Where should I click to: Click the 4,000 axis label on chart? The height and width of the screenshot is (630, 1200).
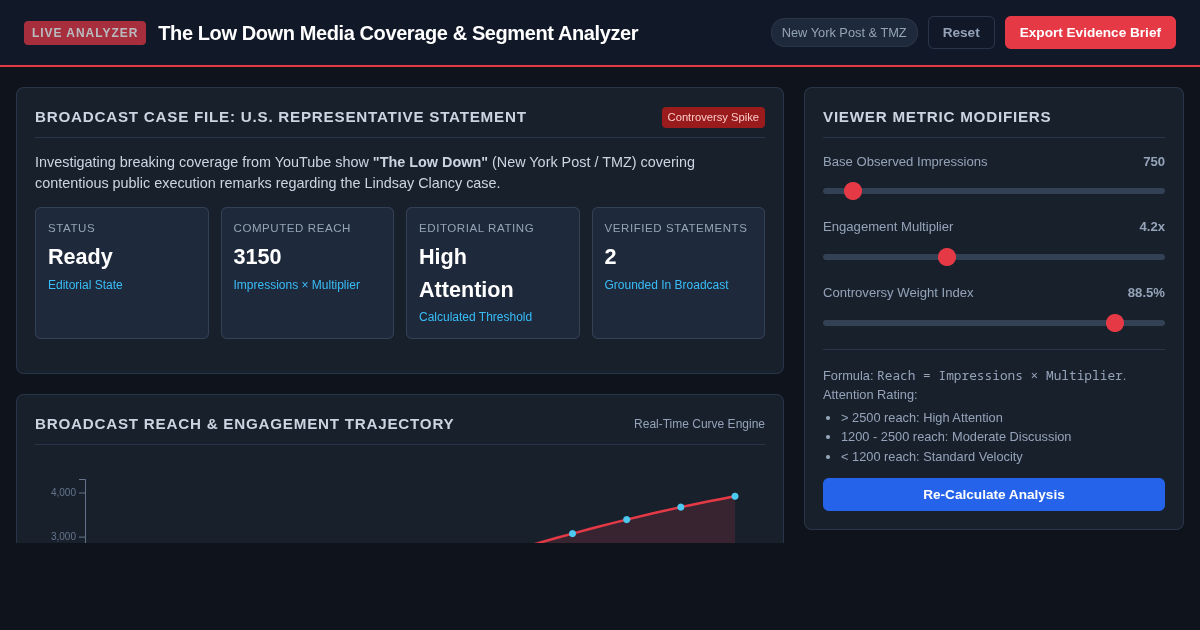click(x=63, y=492)
